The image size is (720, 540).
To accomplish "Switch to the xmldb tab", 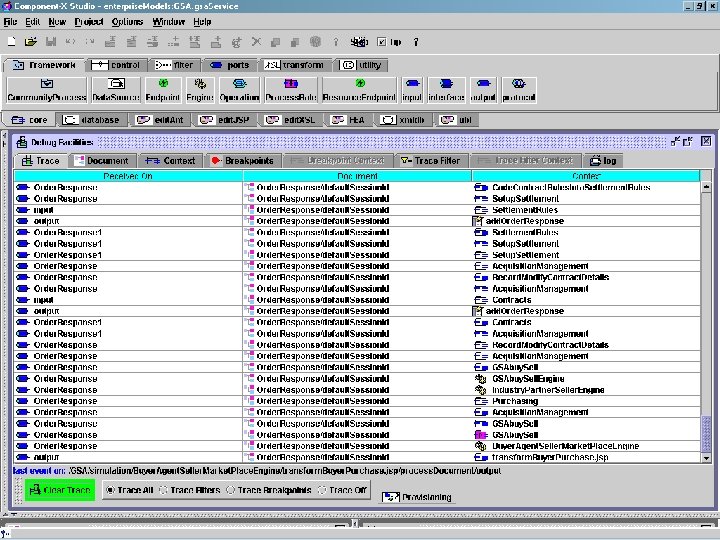I will 403,120.
